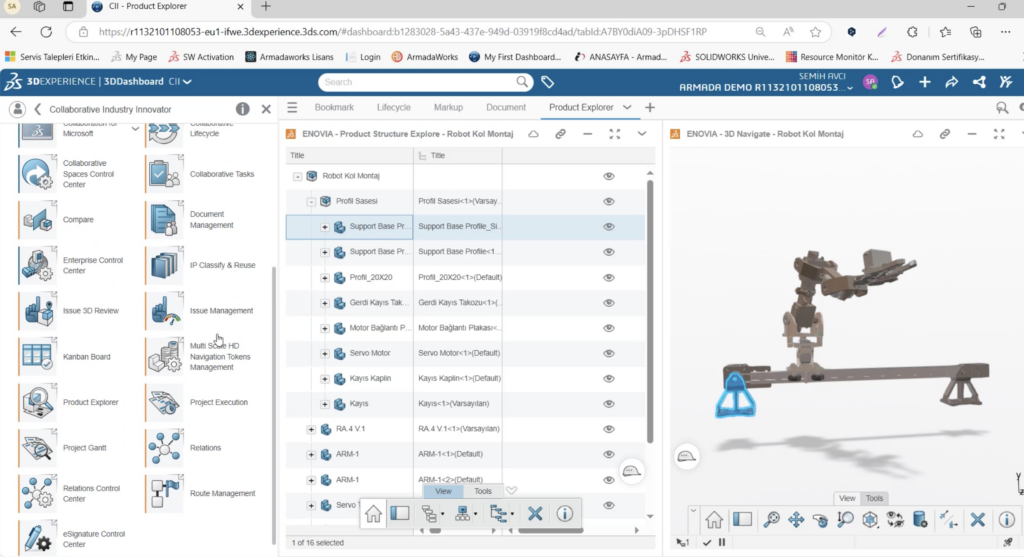This screenshot has width=1024, height=557.
Task: Open eSignature Control Center app
Action: [x=37, y=539]
